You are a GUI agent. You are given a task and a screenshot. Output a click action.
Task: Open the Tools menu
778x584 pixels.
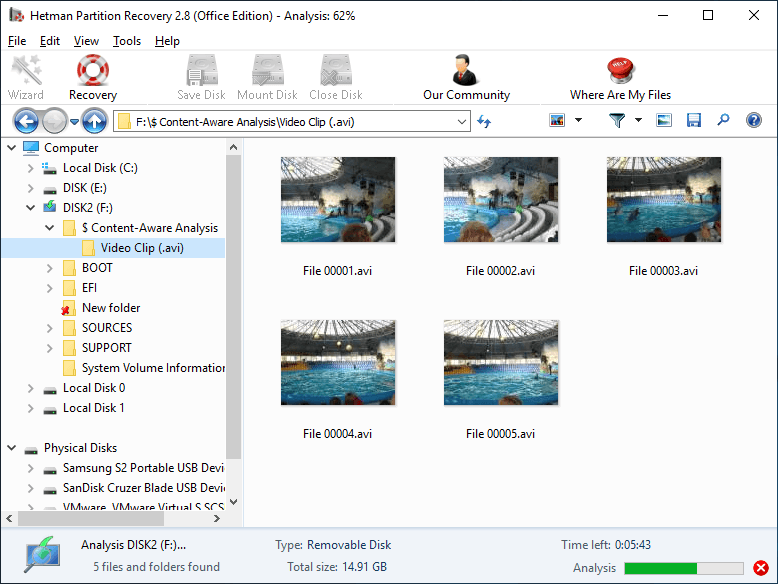(x=127, y=41)
